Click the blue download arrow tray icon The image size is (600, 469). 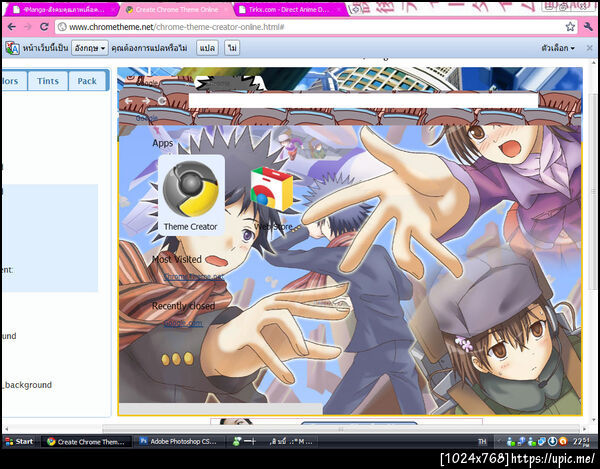point(552,441)
